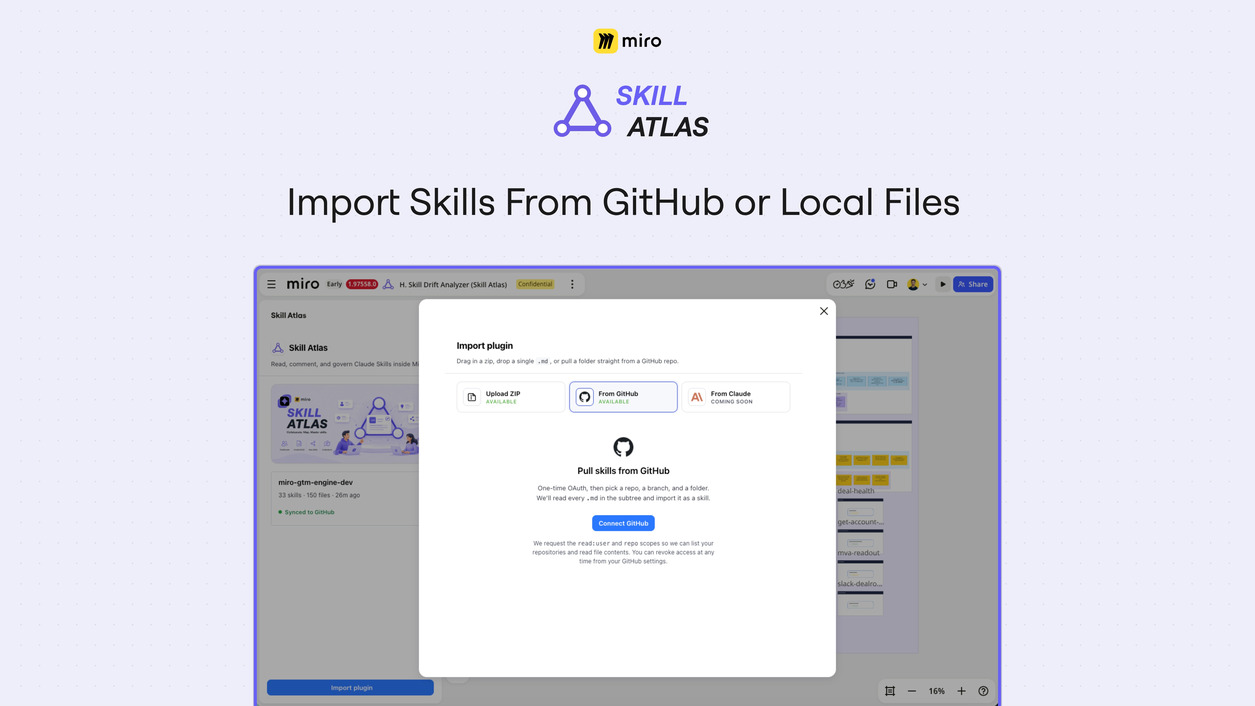Select the Upload ZIP option
Viewport: 1255px width, 706px height.
511,397
